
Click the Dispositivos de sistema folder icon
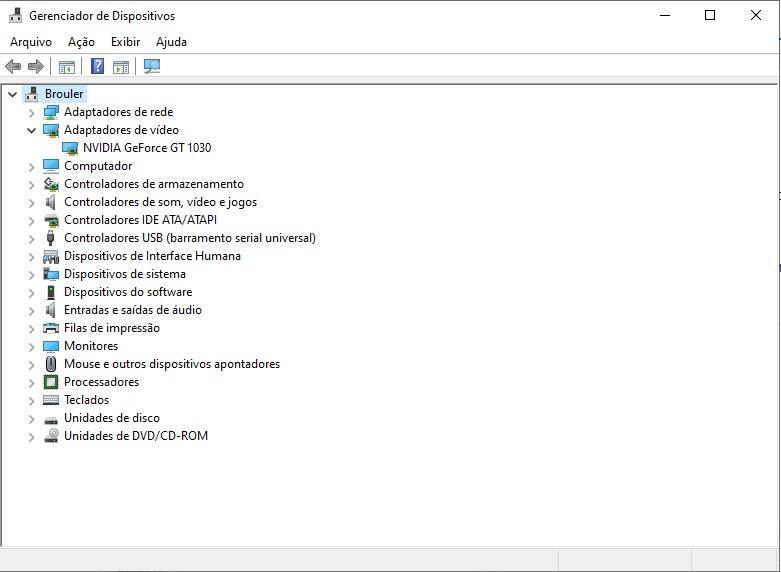click(51, 274)
